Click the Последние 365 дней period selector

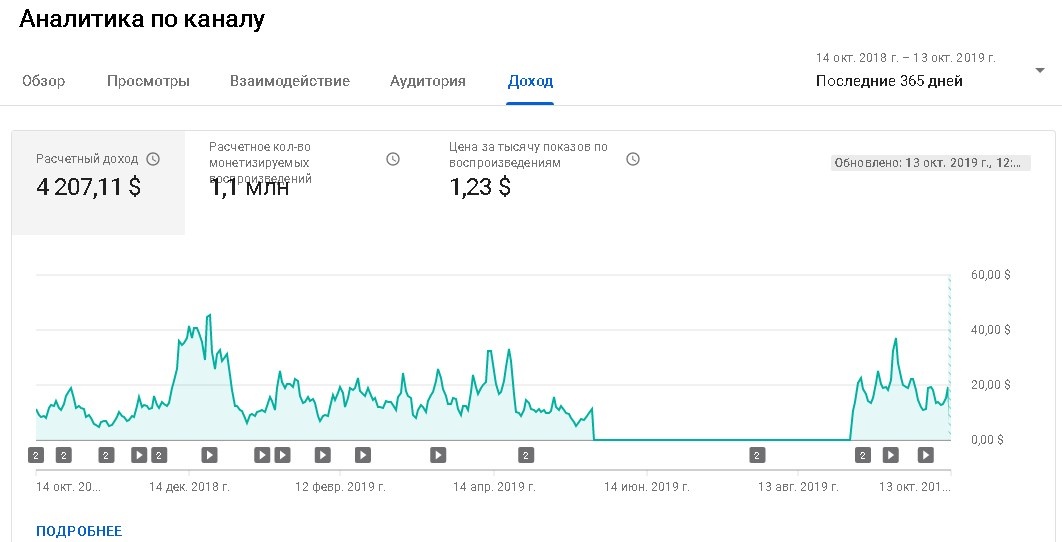(x=889, y=81)
